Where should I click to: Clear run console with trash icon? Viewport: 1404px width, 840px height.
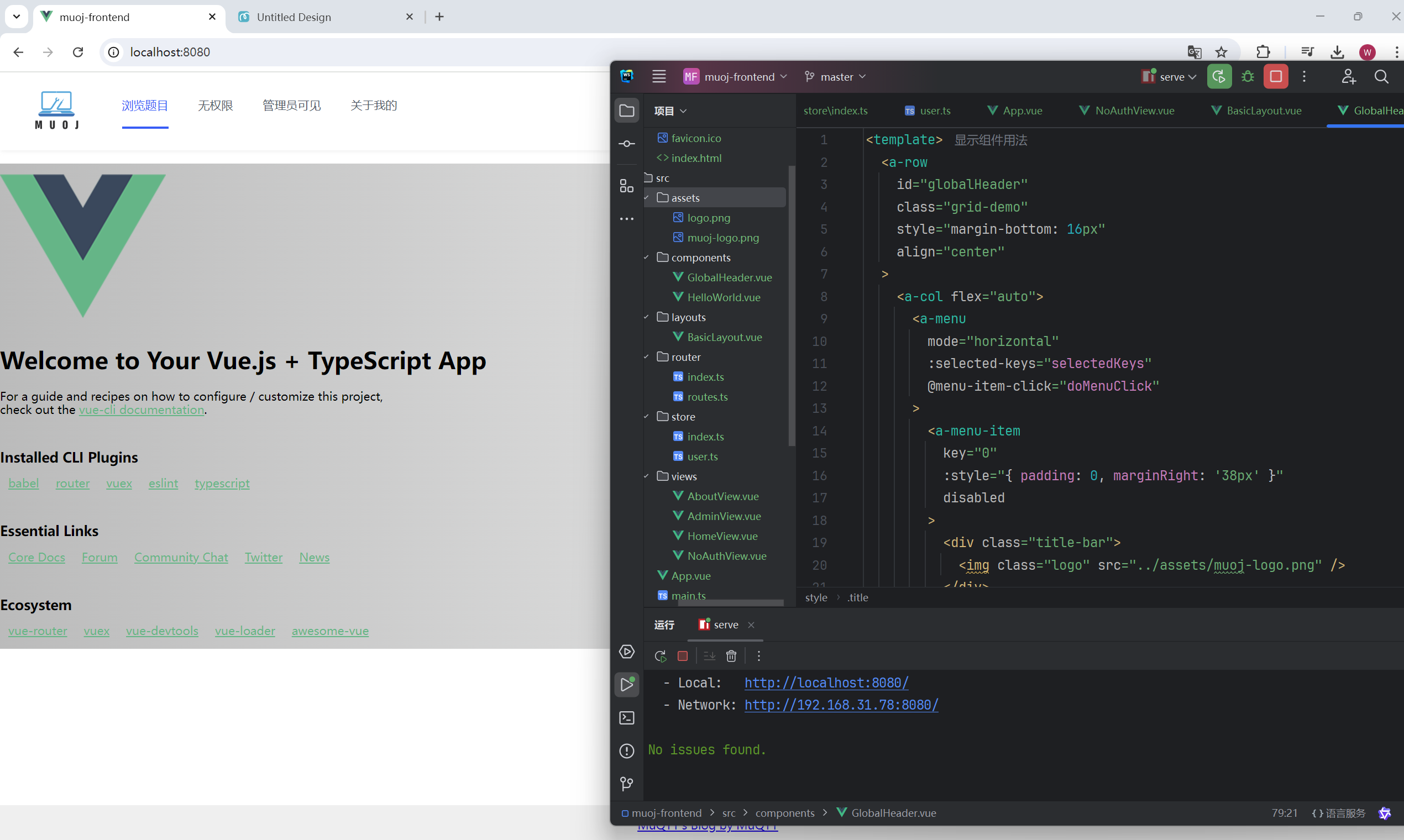731,655
